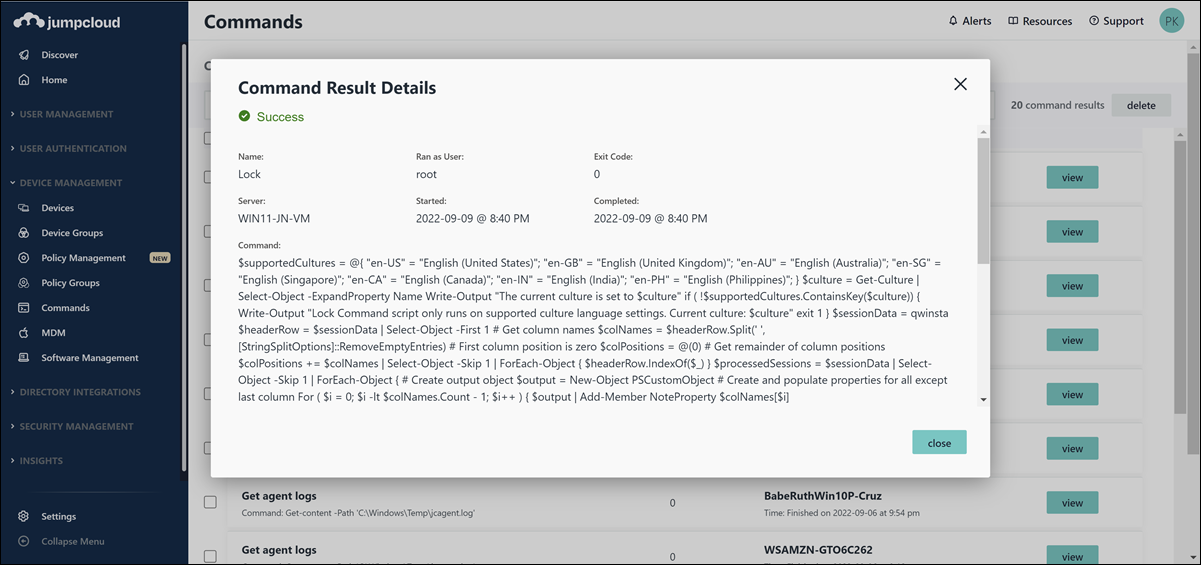Expand the Directory Integrations section

click(x=80, y=392)
